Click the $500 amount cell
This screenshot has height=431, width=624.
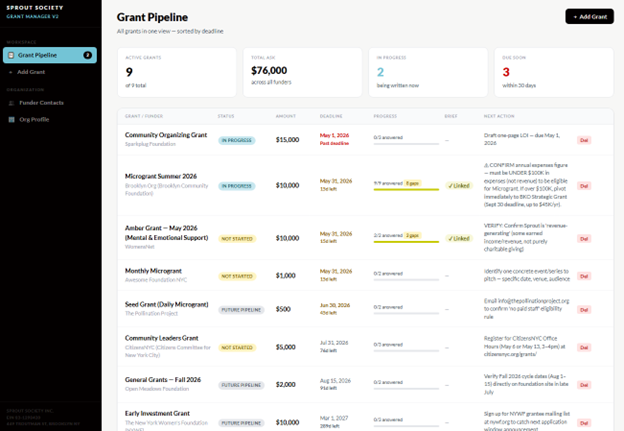pyautogui.click(x=283, y=309)
